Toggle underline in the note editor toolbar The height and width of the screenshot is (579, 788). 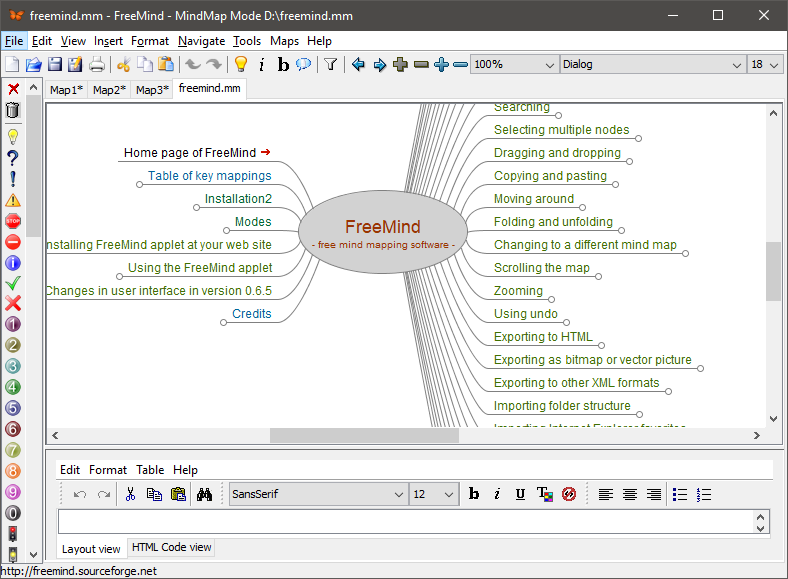pyautogui.click(x=520, y=494)
